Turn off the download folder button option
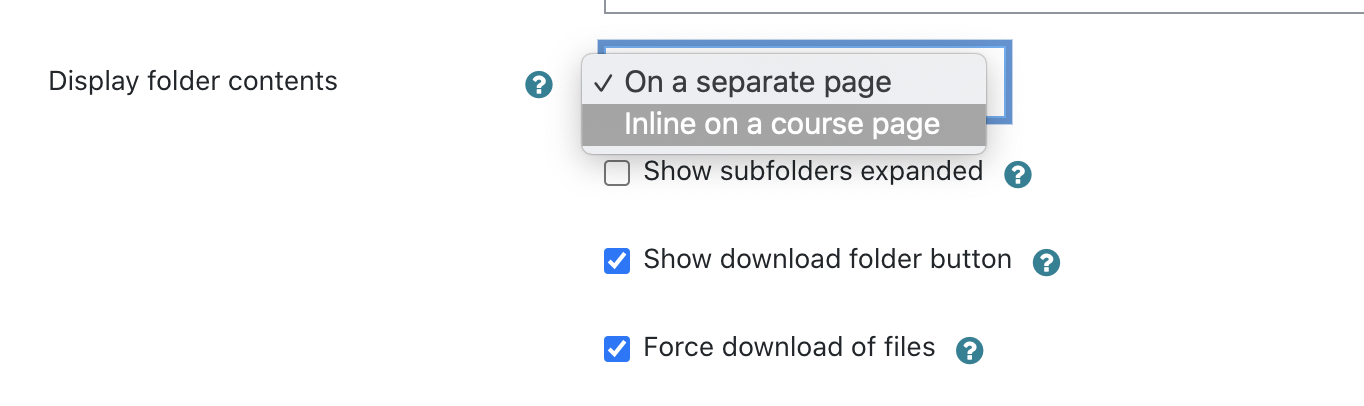Viewport: 1364px width, 406px height. 617,261
